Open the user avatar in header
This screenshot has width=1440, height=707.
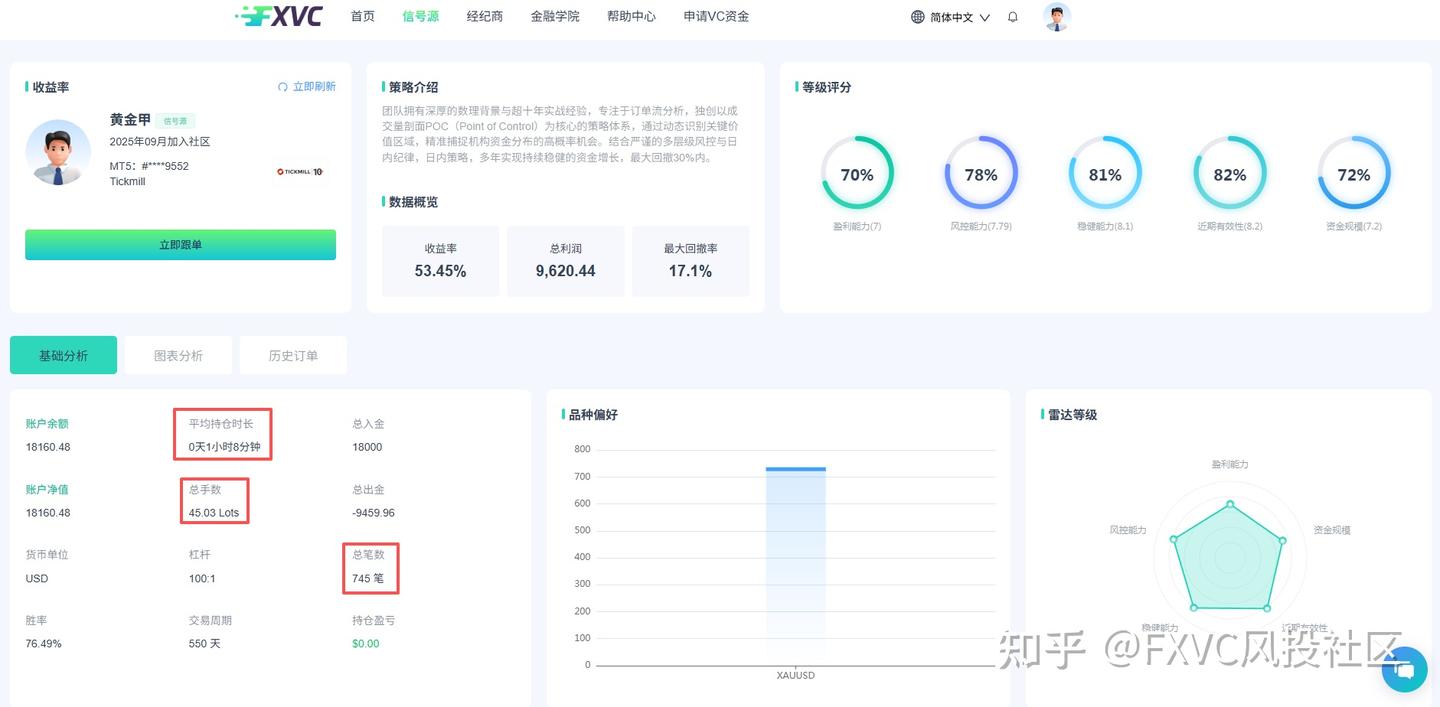1057,17
